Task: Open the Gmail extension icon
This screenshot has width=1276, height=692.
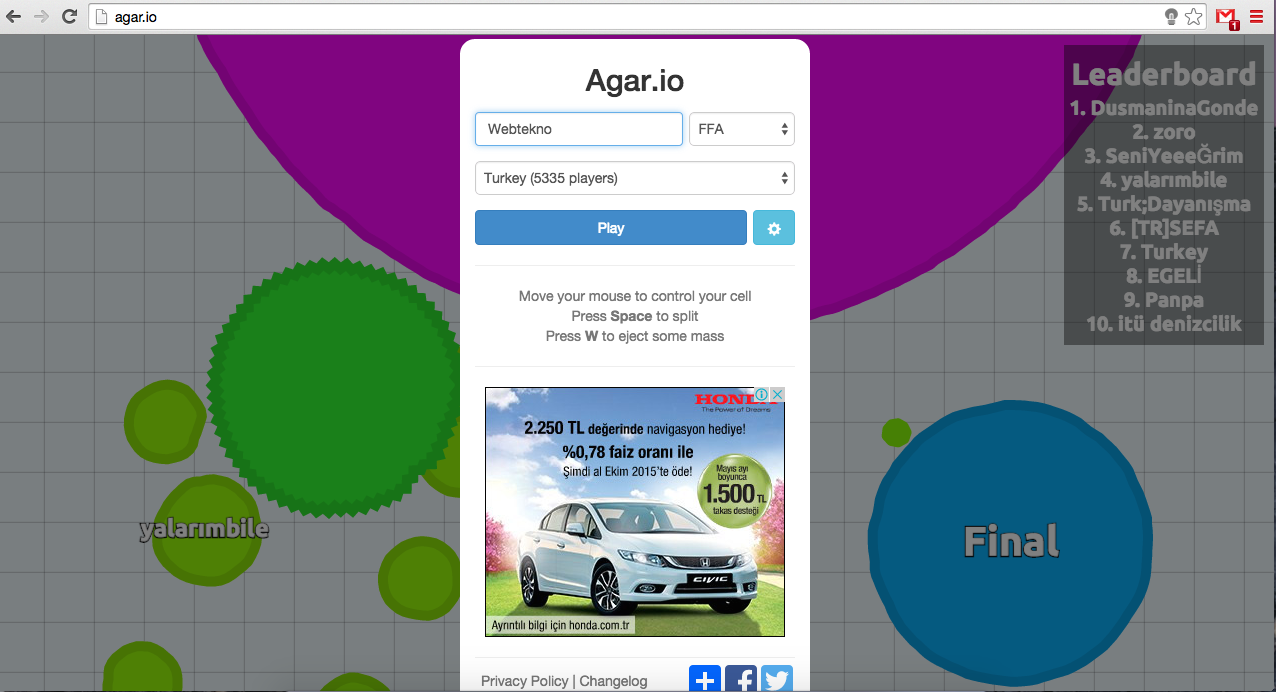Action: click(x=1226, y=17)
